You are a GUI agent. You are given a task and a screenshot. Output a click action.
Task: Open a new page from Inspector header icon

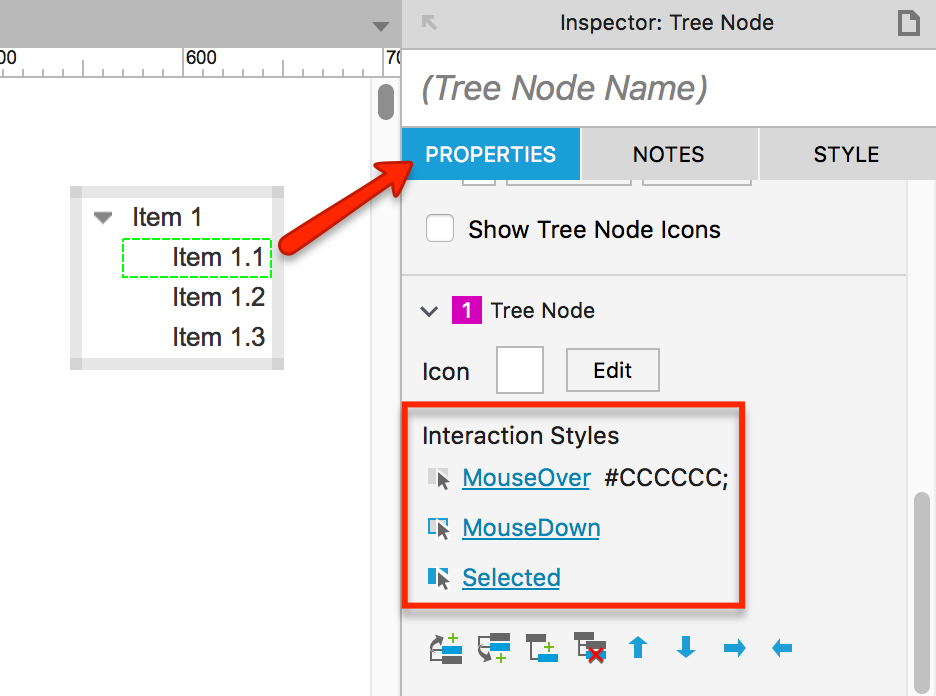tap(909, 22)
